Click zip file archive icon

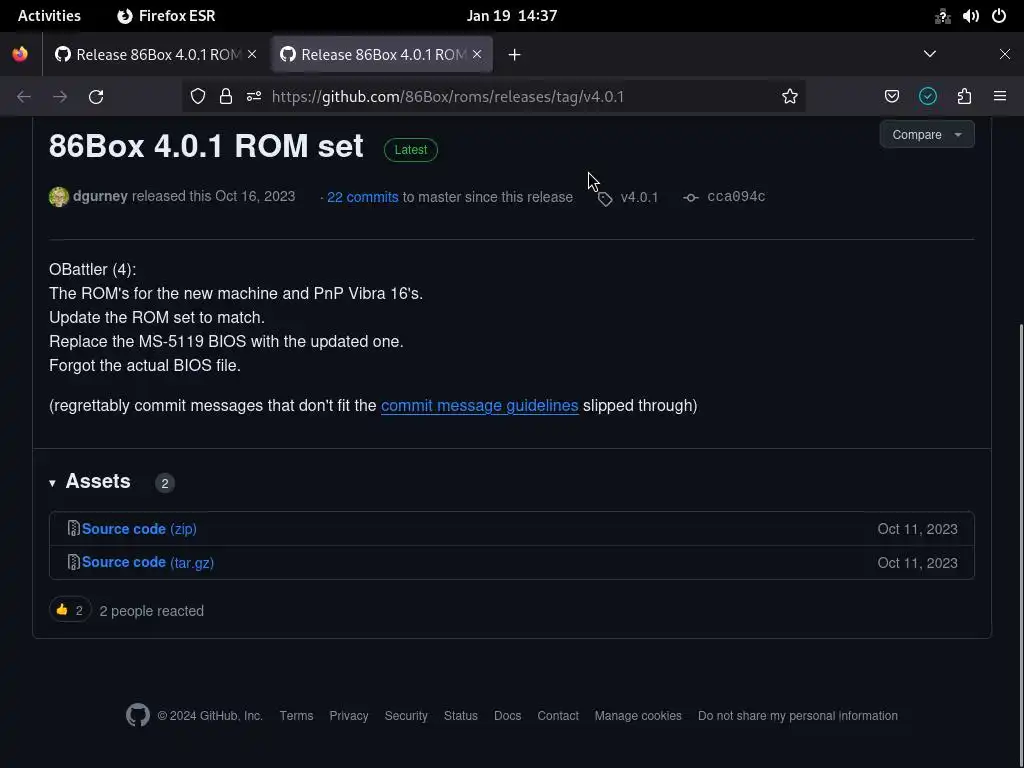click(x=73, y=528)
